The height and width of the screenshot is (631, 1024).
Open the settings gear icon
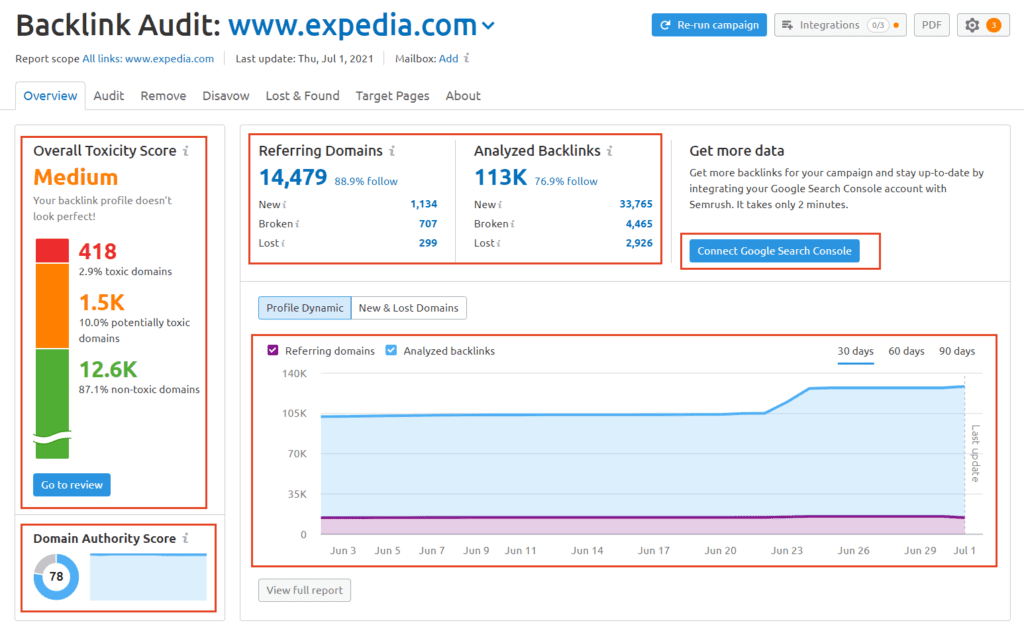972,25
